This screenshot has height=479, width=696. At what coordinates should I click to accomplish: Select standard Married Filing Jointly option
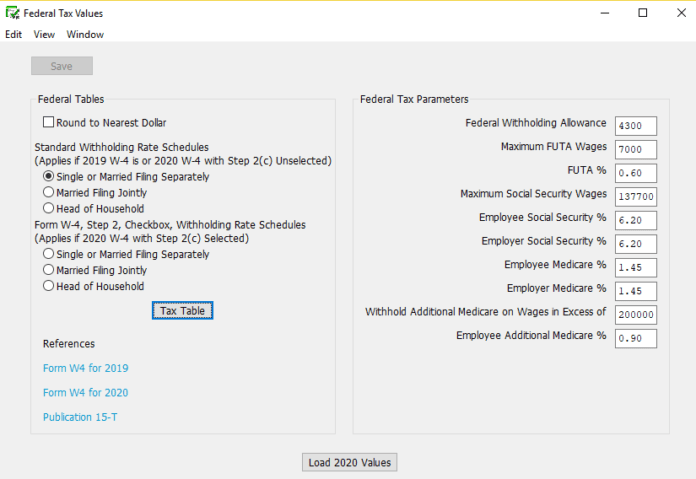click(x=48, y=193)
